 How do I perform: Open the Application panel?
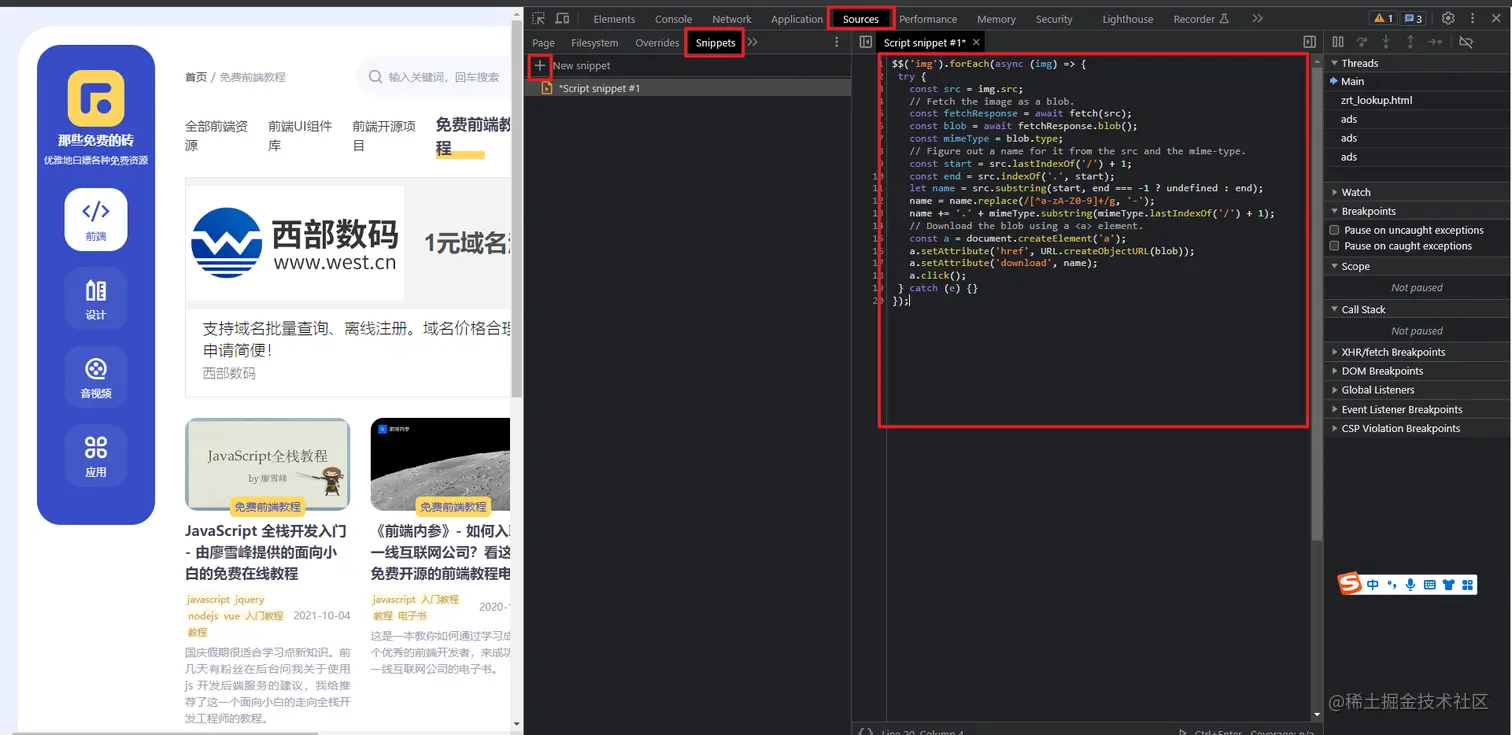pyautogui.click(x=797, y=19)
